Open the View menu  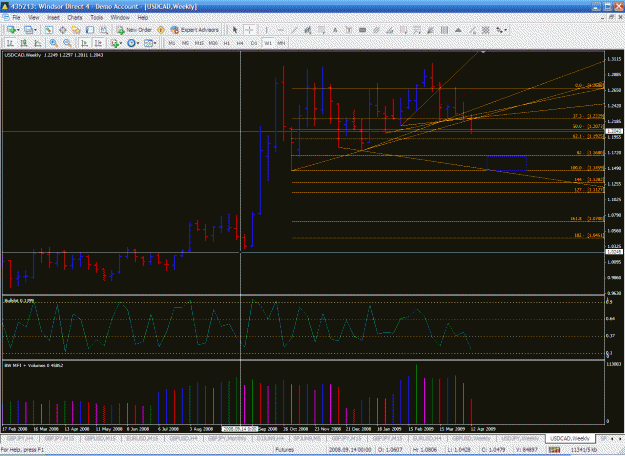33,18
